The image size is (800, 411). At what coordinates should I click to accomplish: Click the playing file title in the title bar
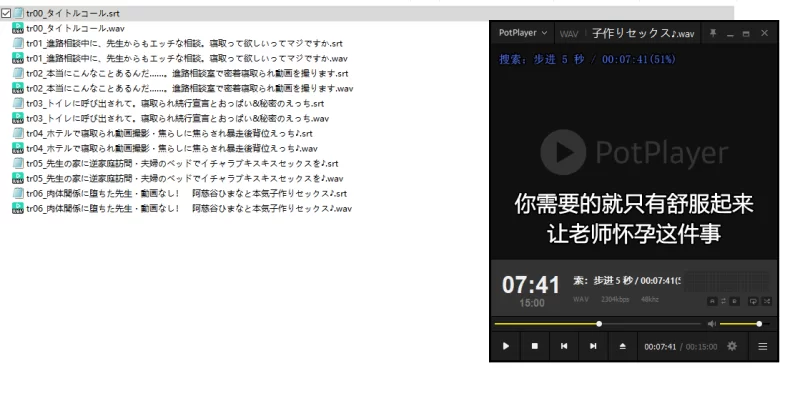[643, 34]
